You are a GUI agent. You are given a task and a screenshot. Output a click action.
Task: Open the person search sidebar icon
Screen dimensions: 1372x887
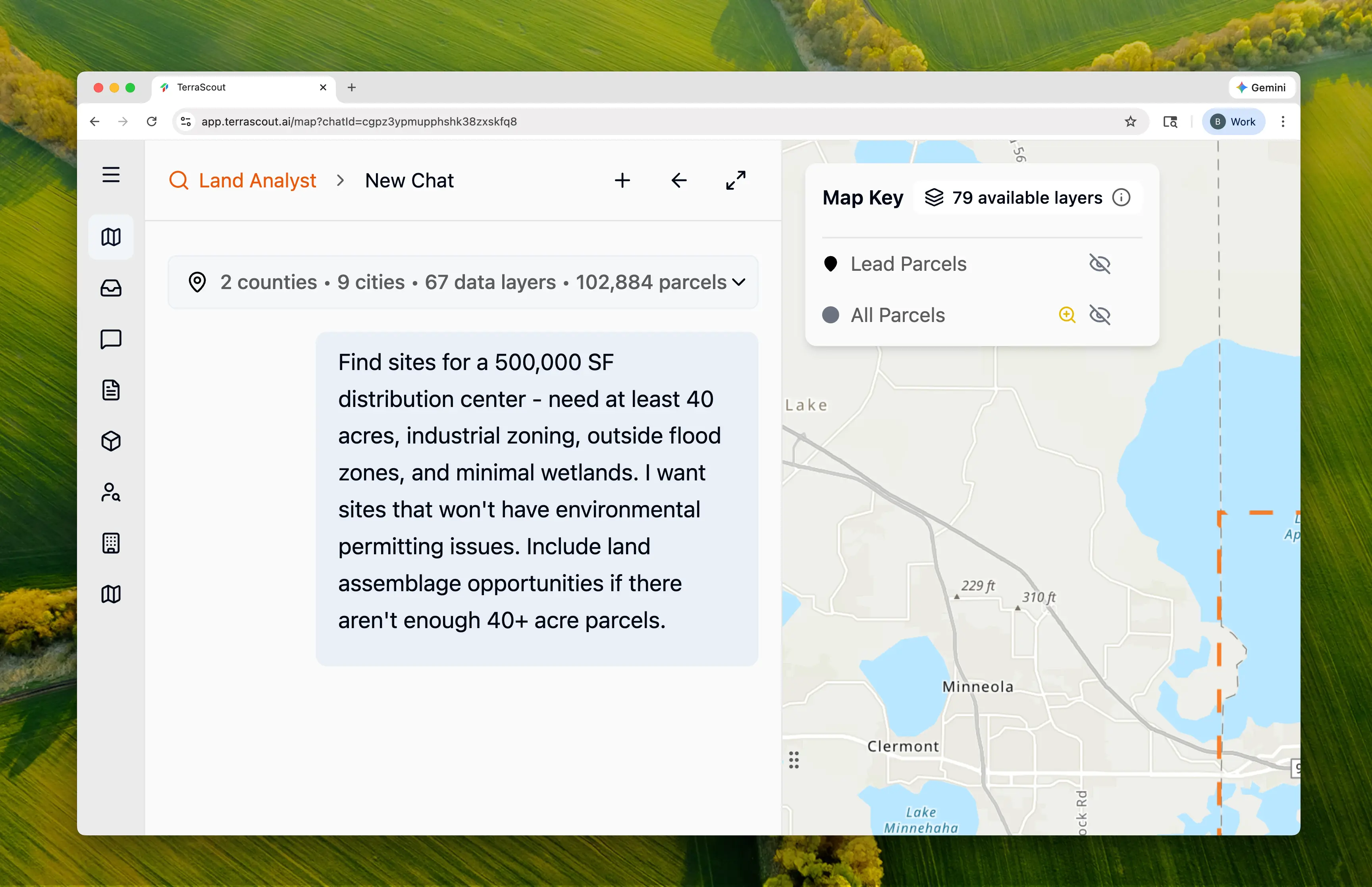tap(111, 492)
